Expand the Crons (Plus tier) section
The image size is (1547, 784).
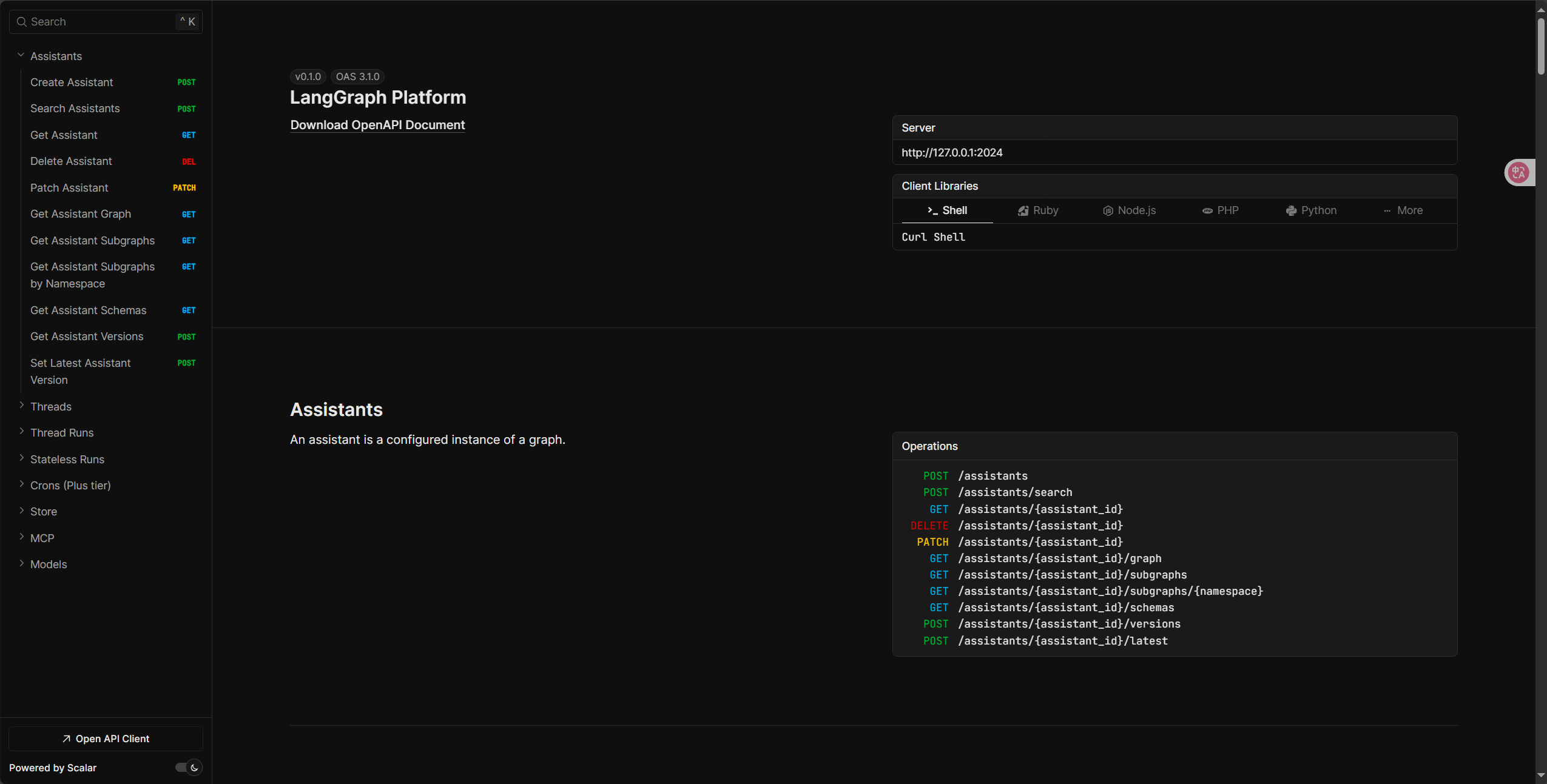[21, 484]
